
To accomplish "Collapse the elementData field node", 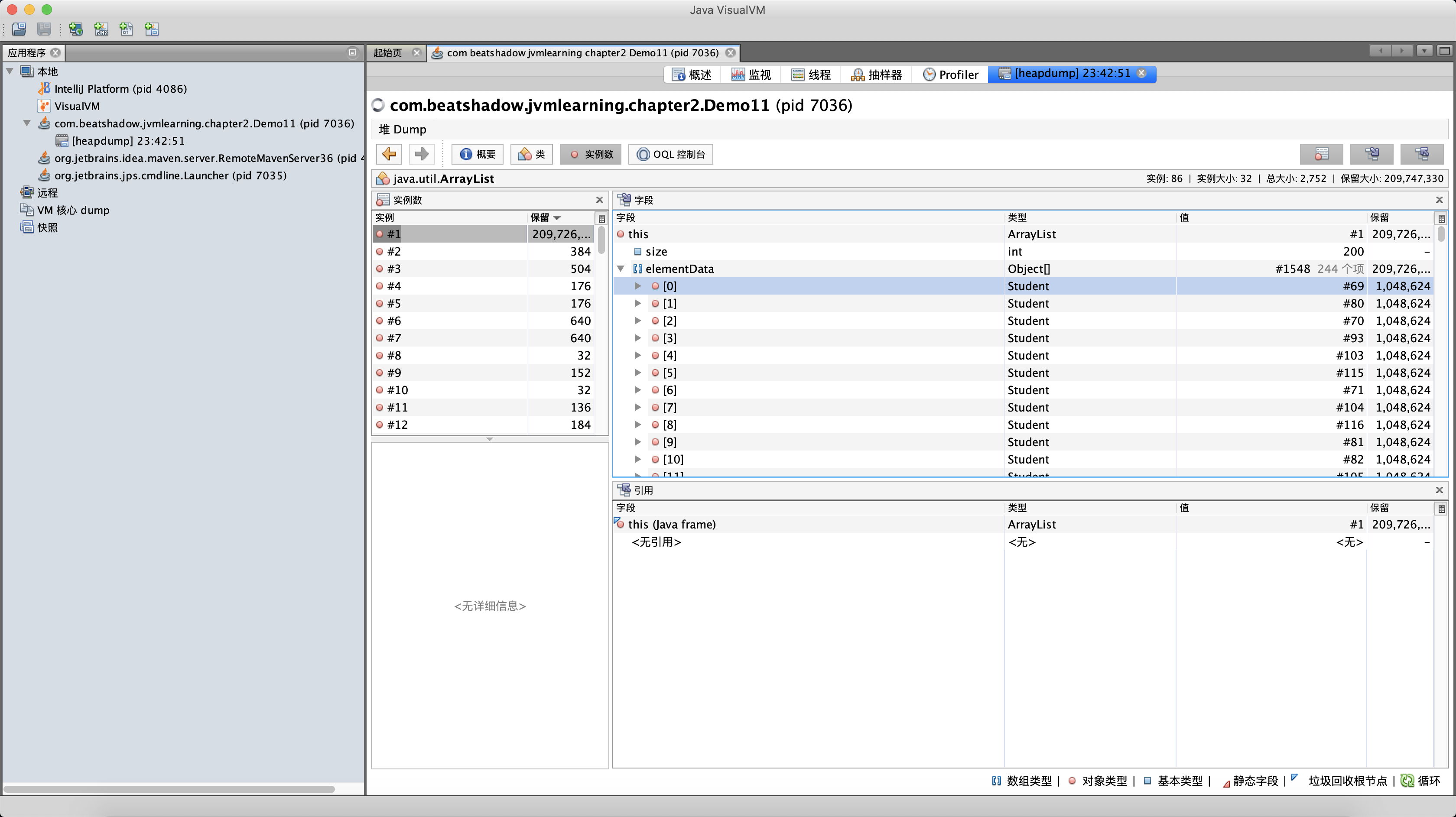I will [x=621, y=269].
